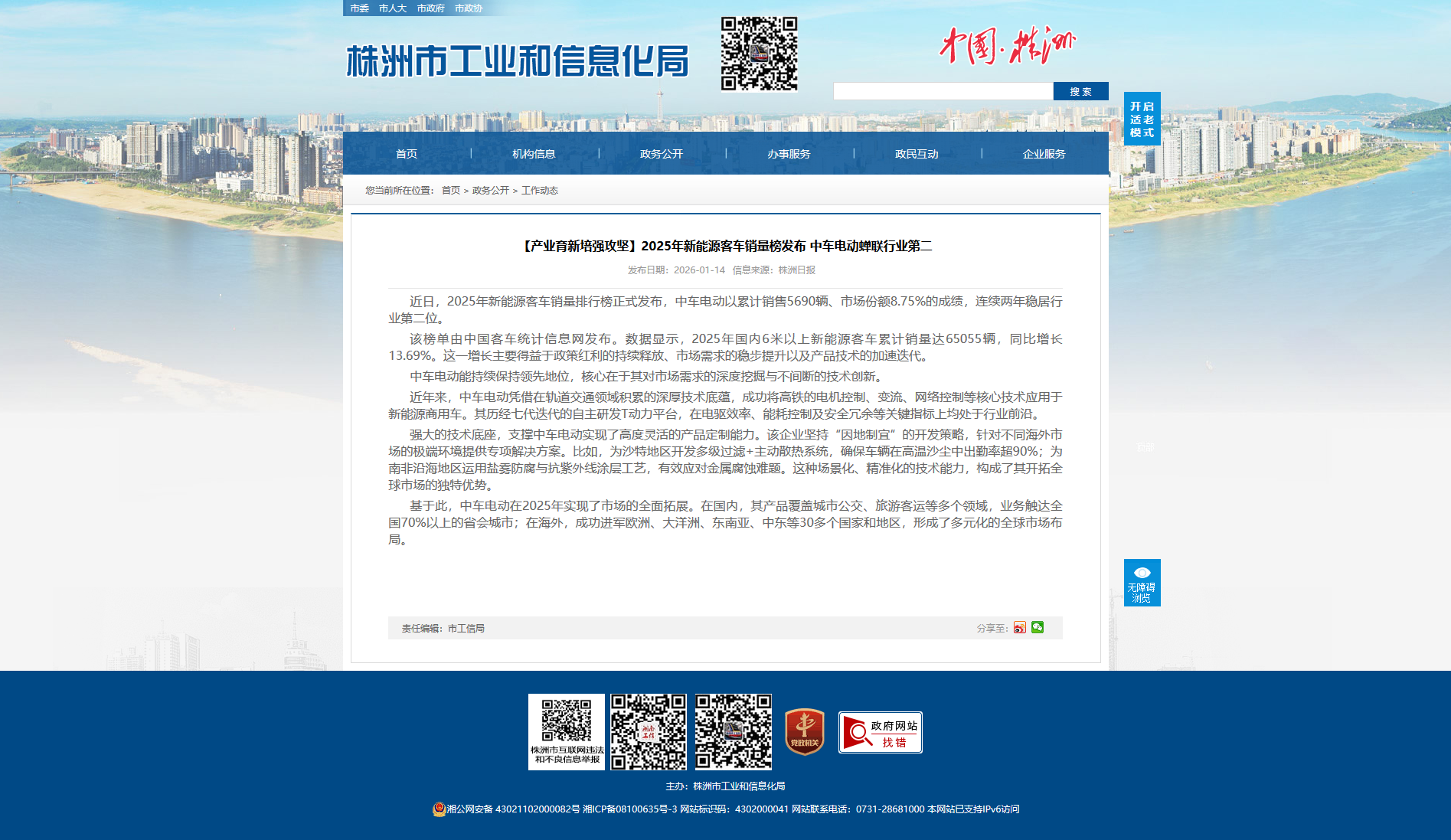Click the 党政机关 badge icon

point(804,731)
